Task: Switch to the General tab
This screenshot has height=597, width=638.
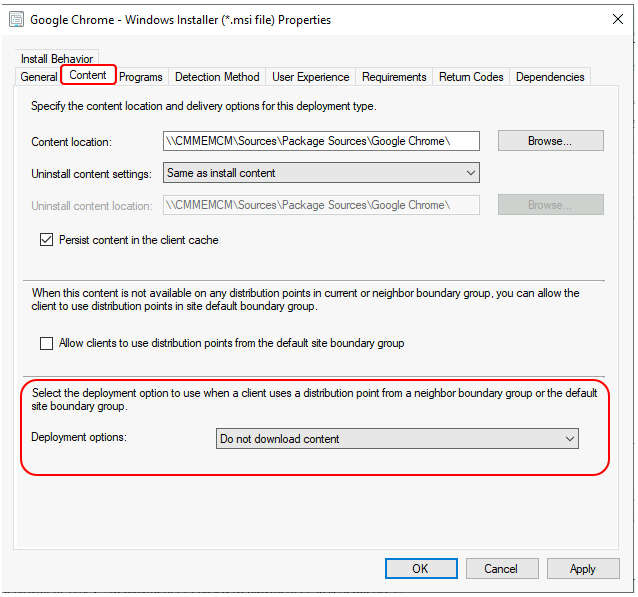Action: 39,77
